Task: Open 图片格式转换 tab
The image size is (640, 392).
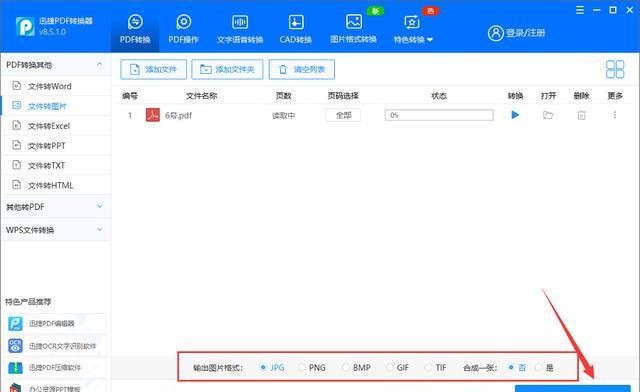Action: (x=353, y=28)
